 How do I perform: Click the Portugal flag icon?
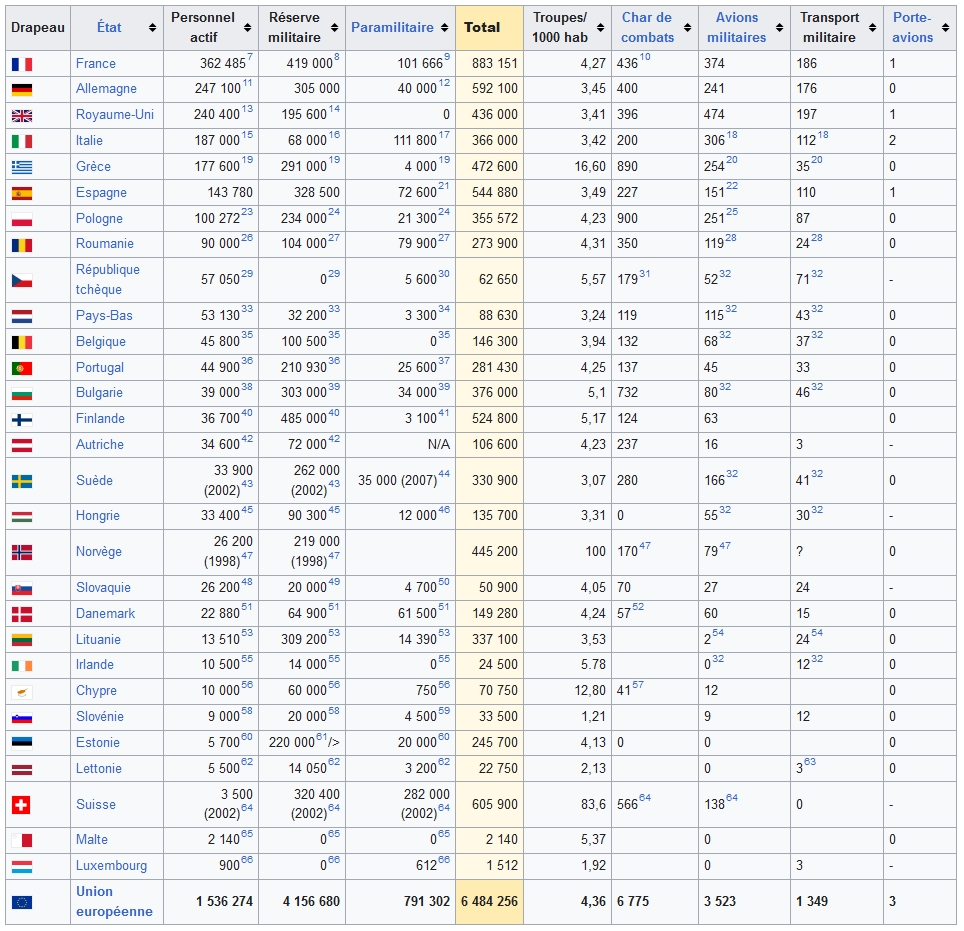click(x=22, y=368)
